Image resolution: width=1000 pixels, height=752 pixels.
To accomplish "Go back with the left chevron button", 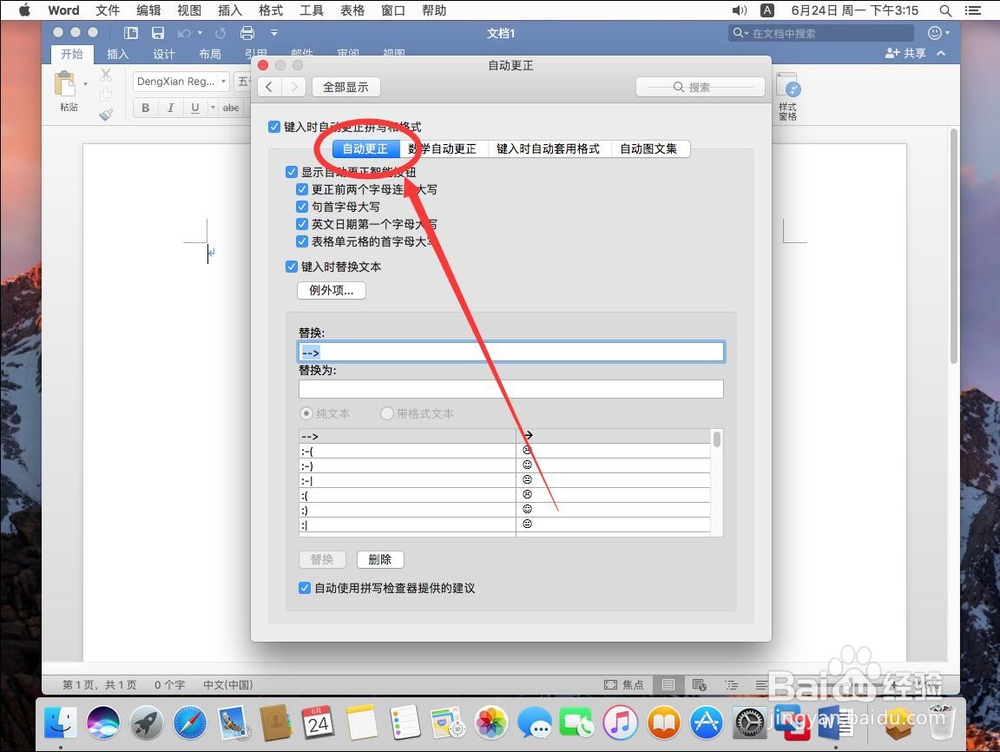I will [269, 87].
